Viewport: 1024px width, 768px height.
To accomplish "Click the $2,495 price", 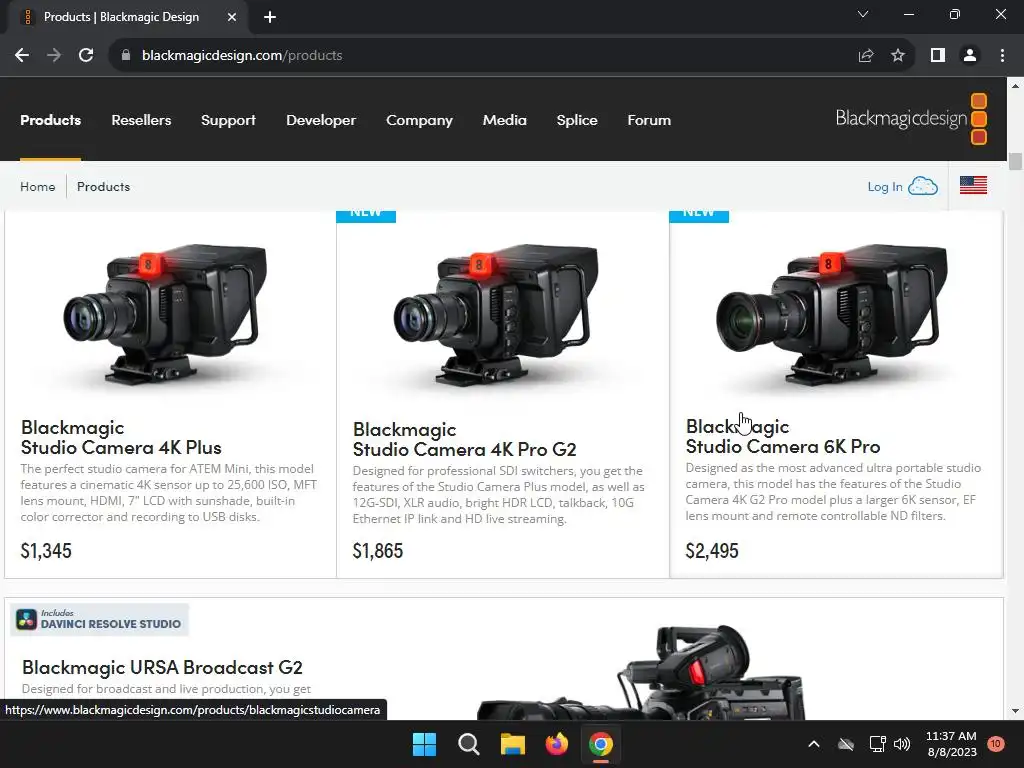I will click(711, 551).
